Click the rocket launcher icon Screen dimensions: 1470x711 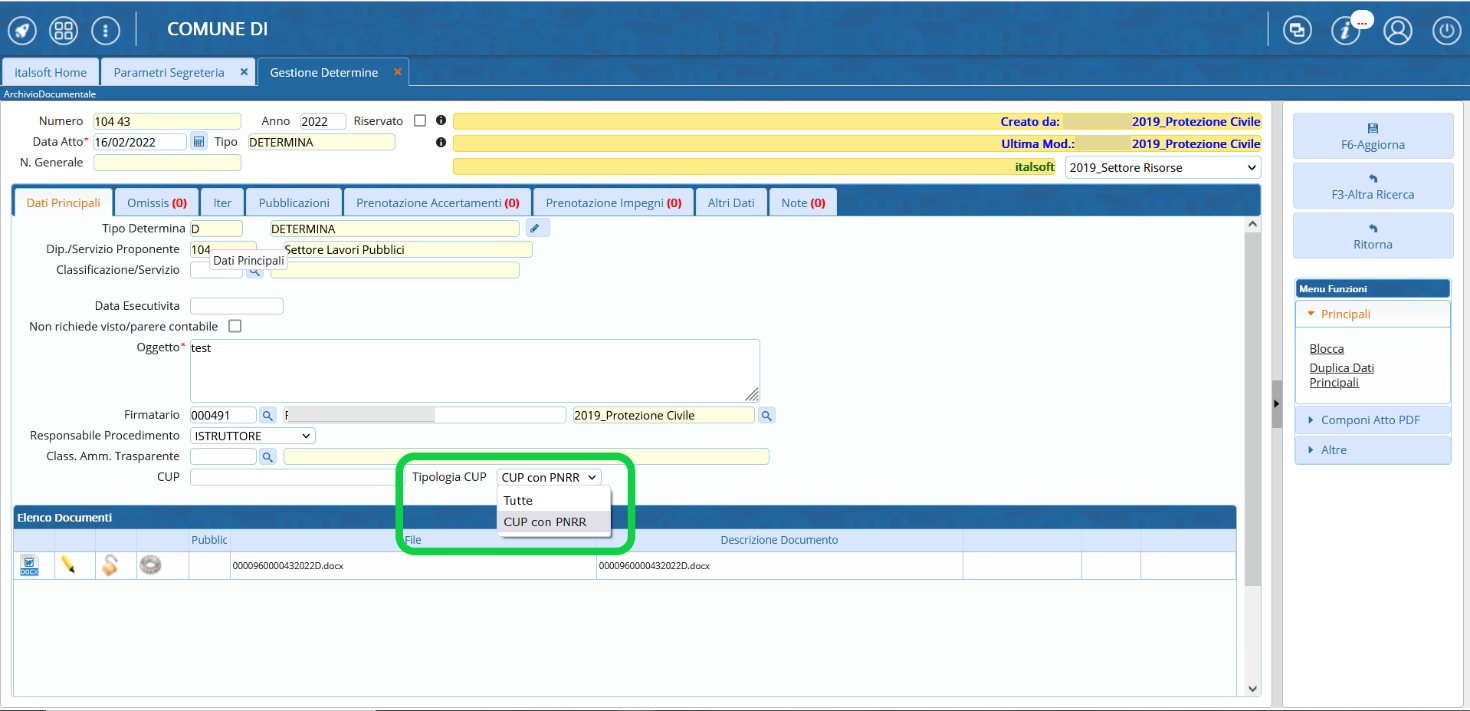click(22, 30)
